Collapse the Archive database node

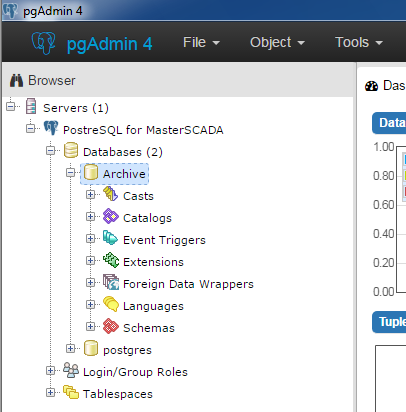point(71,173)
